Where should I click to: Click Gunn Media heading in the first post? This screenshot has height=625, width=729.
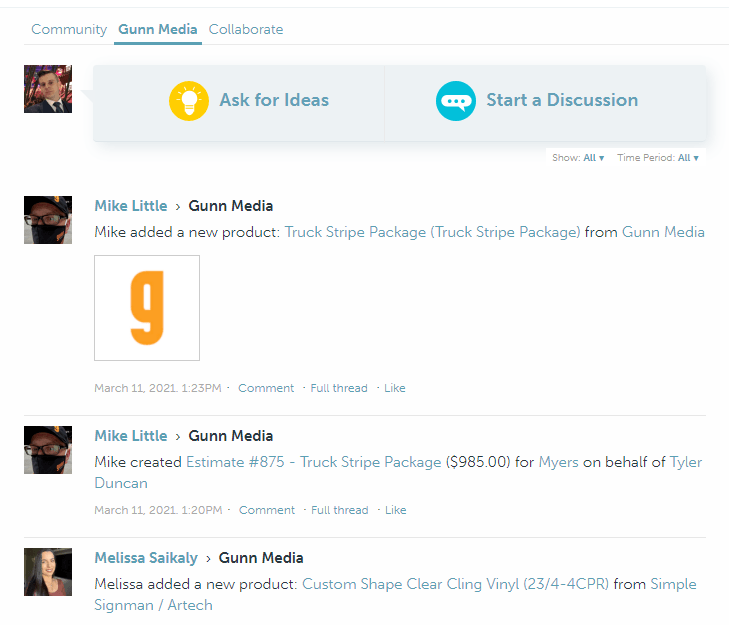[x=231, y=206]
